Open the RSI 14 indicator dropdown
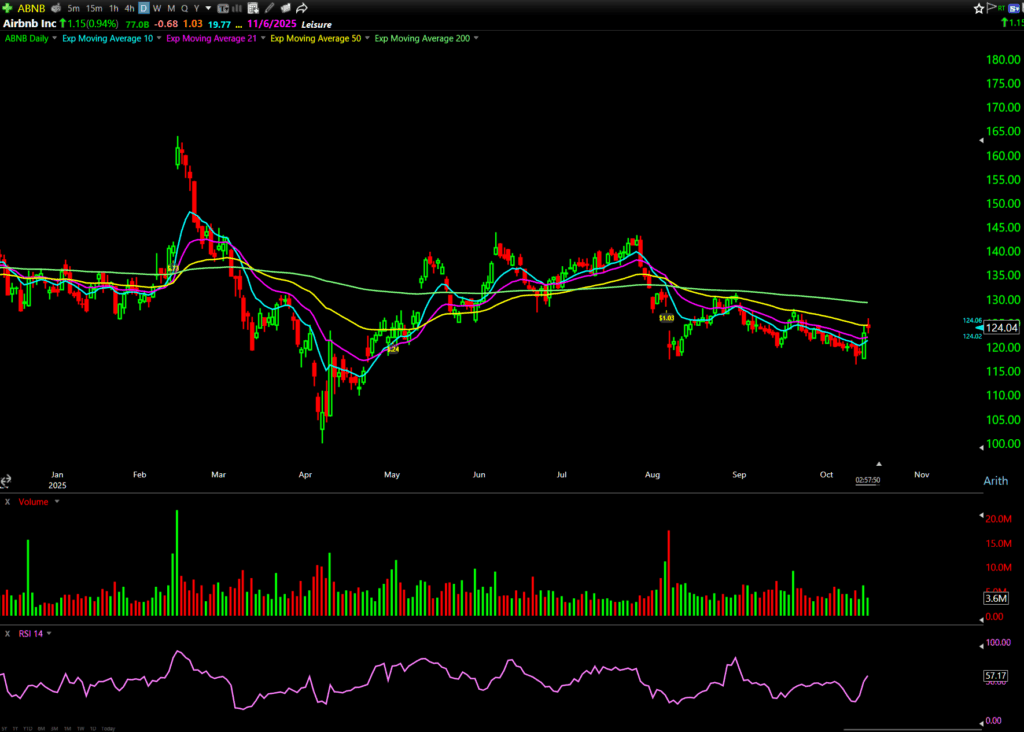Image resolution: width=1024 pixels, height=732 pixels. [x=49, y=633]
